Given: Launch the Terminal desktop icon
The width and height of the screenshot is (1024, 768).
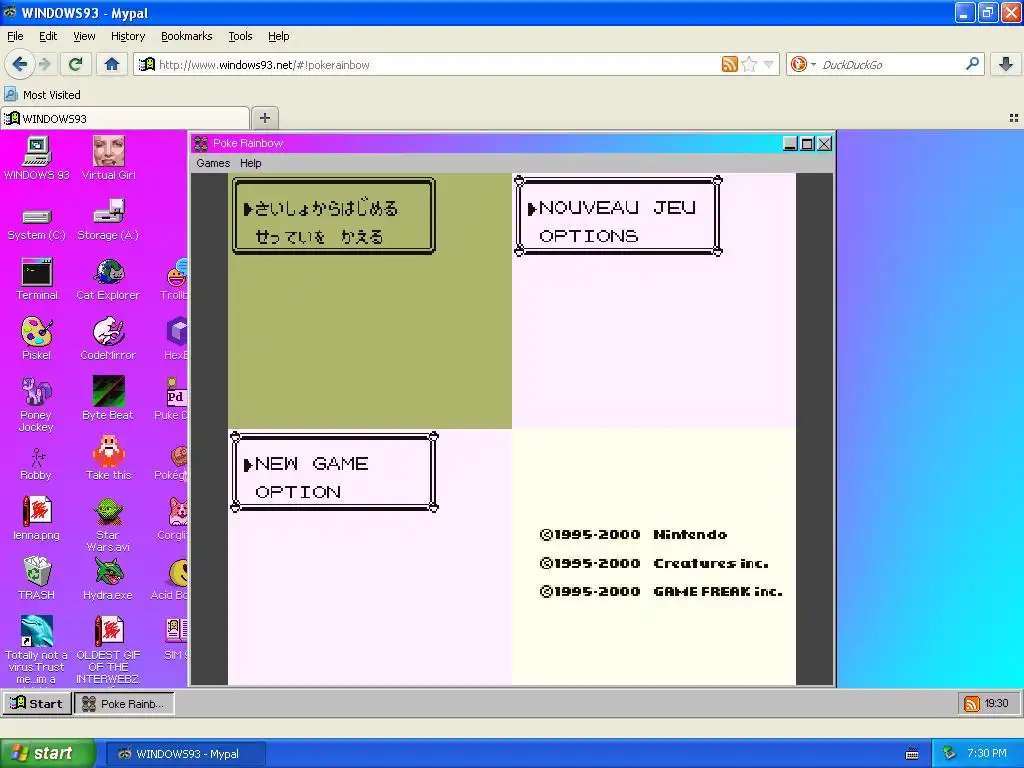Looking at the screenshot, I should coord(37,279).
